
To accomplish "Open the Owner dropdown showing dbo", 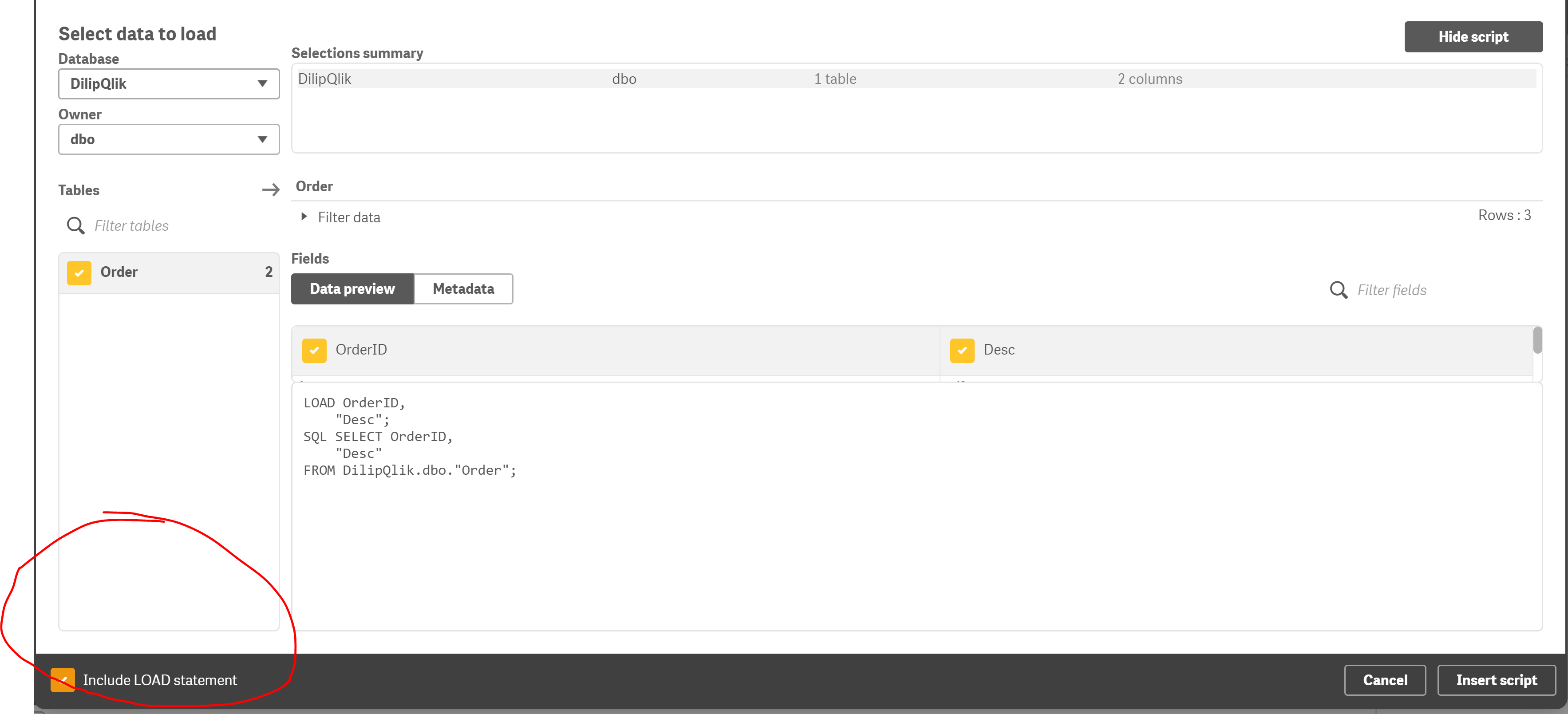I will click(x=169, y=139).
